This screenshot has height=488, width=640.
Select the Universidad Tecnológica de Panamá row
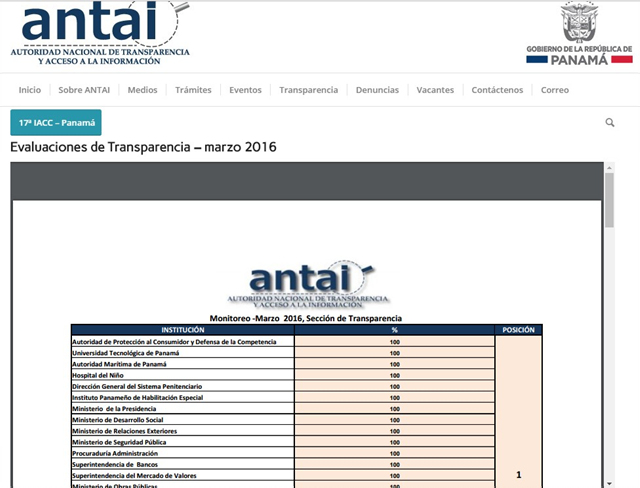[283, 353]
